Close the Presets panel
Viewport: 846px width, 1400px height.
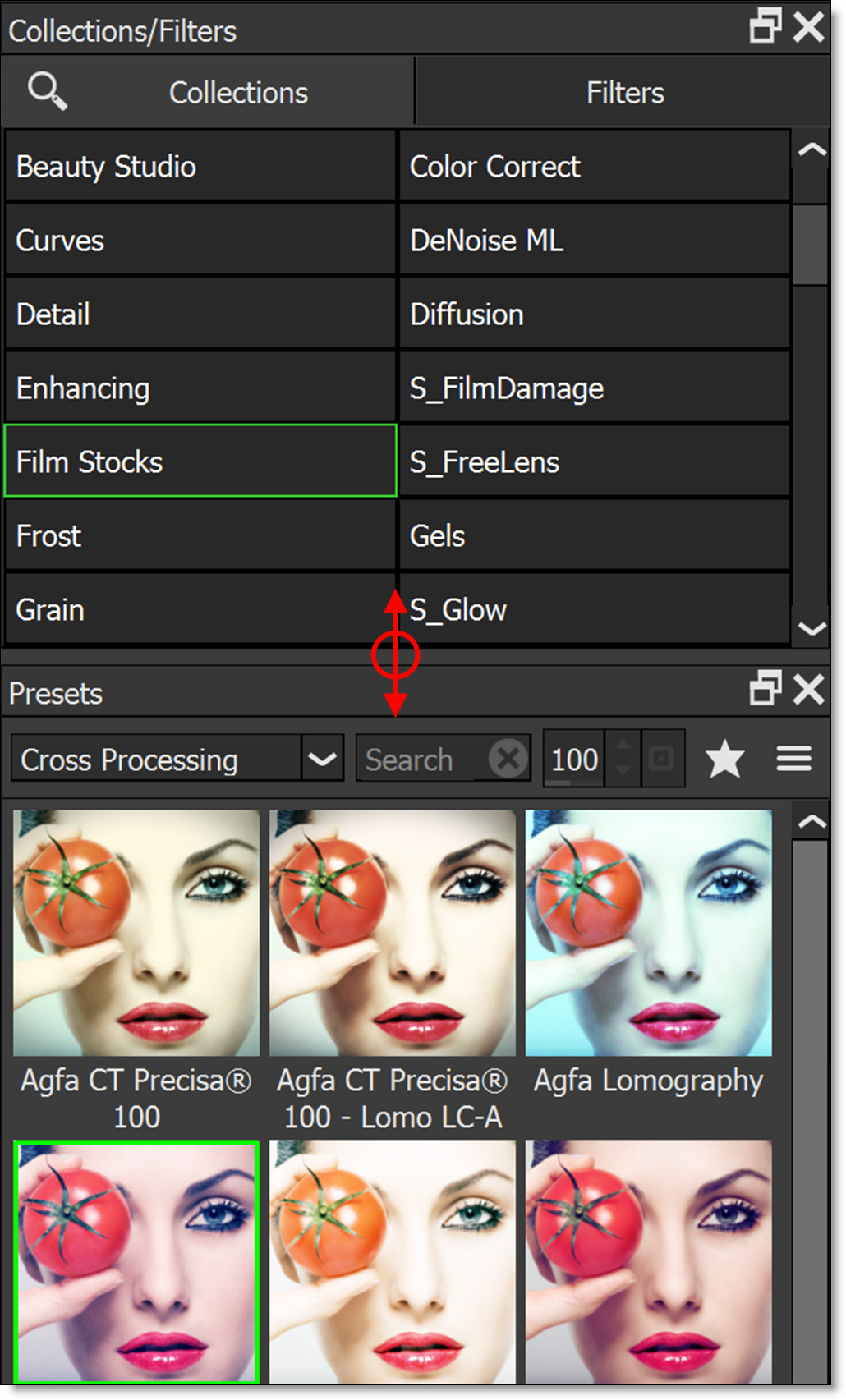[x=809, y=689]
